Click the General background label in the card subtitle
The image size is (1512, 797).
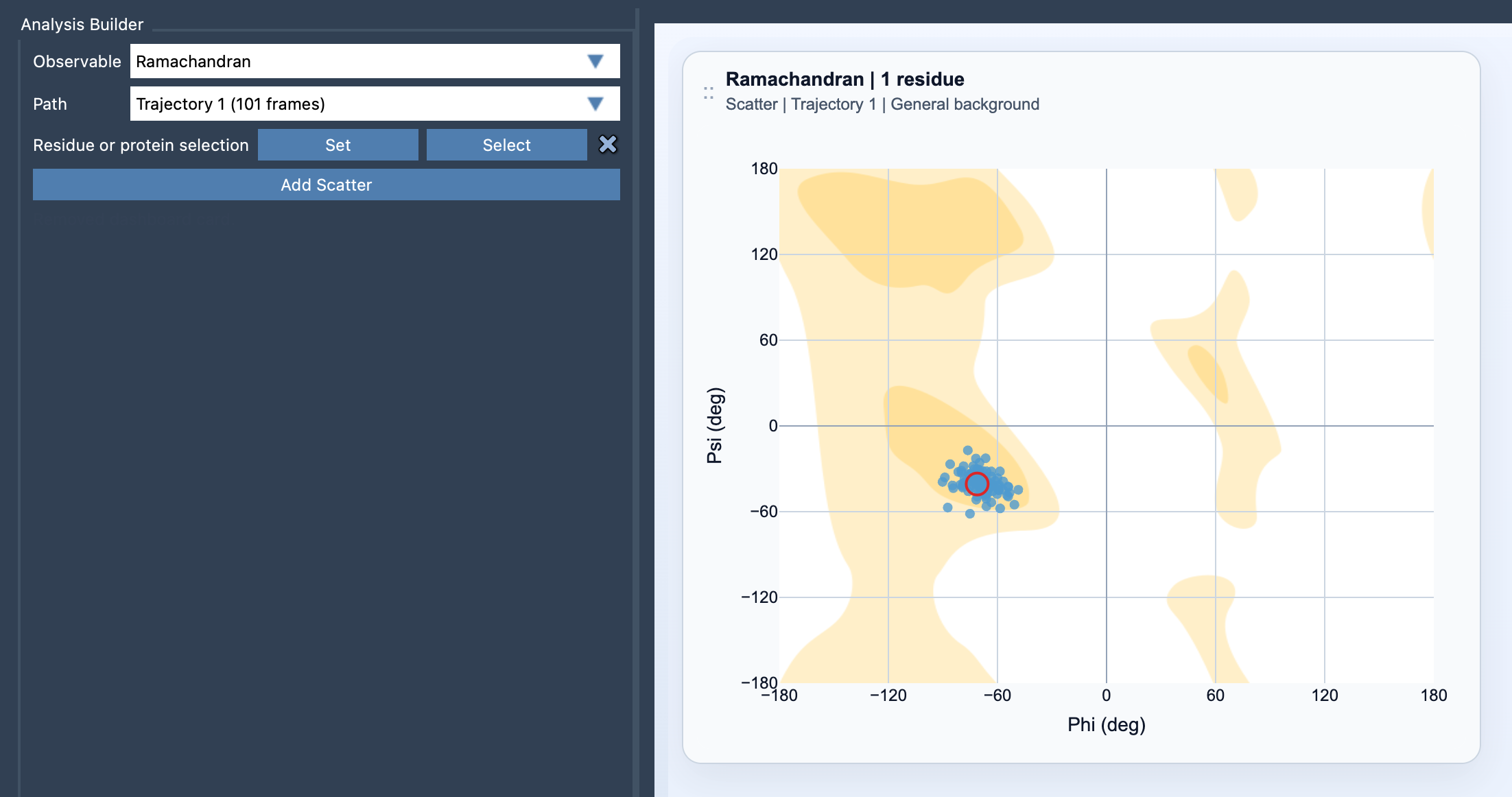click(965, 104)
